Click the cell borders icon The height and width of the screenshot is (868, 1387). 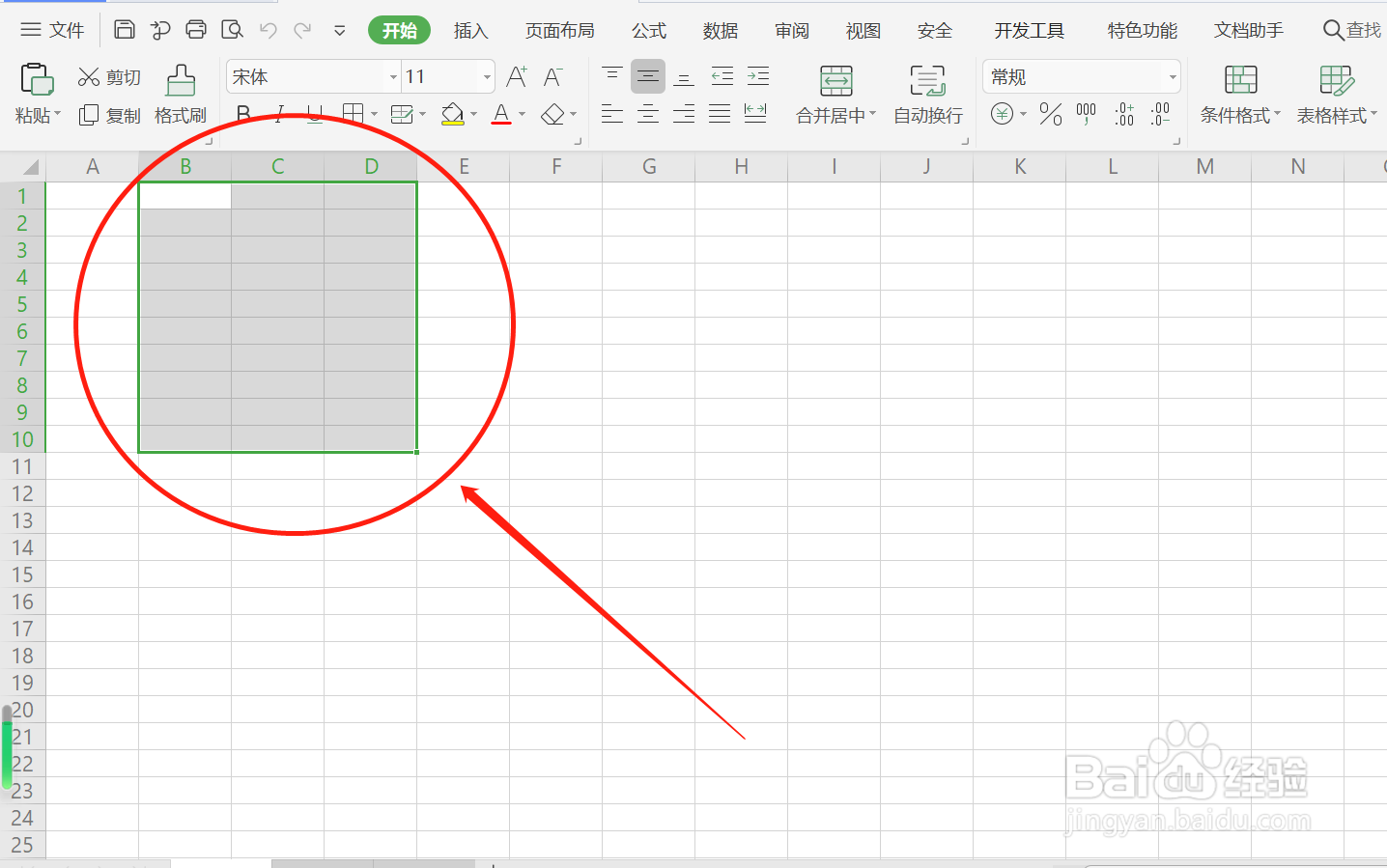point(354,115)
